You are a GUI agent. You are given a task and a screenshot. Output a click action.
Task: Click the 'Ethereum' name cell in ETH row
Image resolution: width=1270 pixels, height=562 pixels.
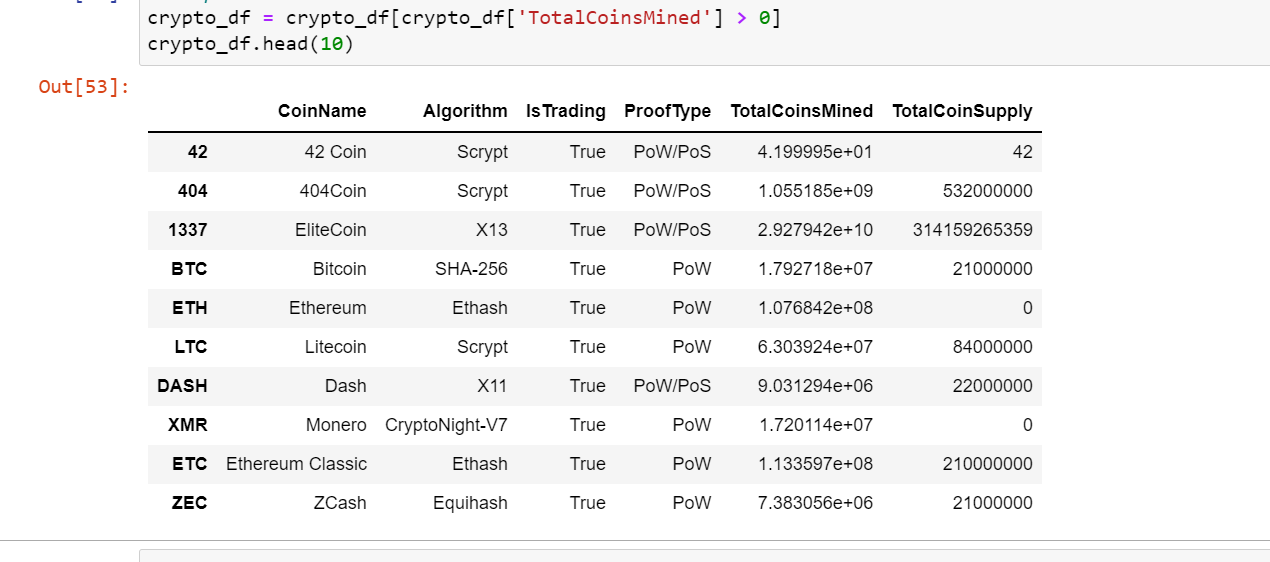[x=328, y=308]
